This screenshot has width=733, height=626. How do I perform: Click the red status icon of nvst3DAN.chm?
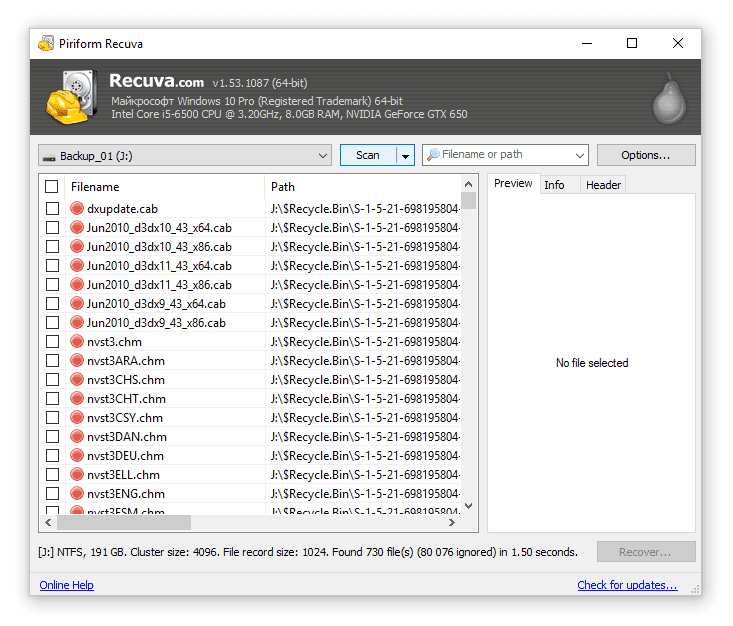pos(77,436)
